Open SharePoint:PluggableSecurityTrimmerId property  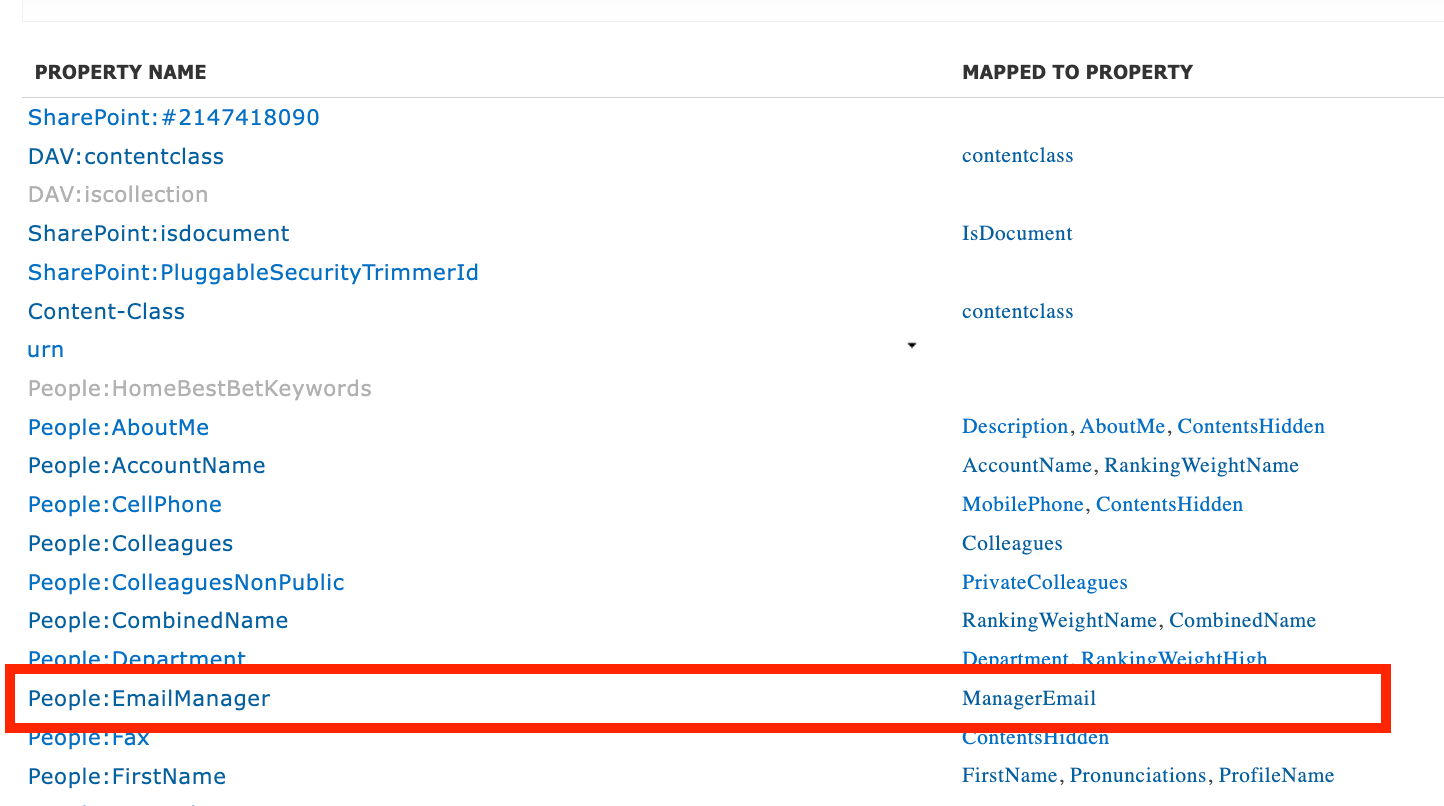pyautogui.click(x=253, y=272)
